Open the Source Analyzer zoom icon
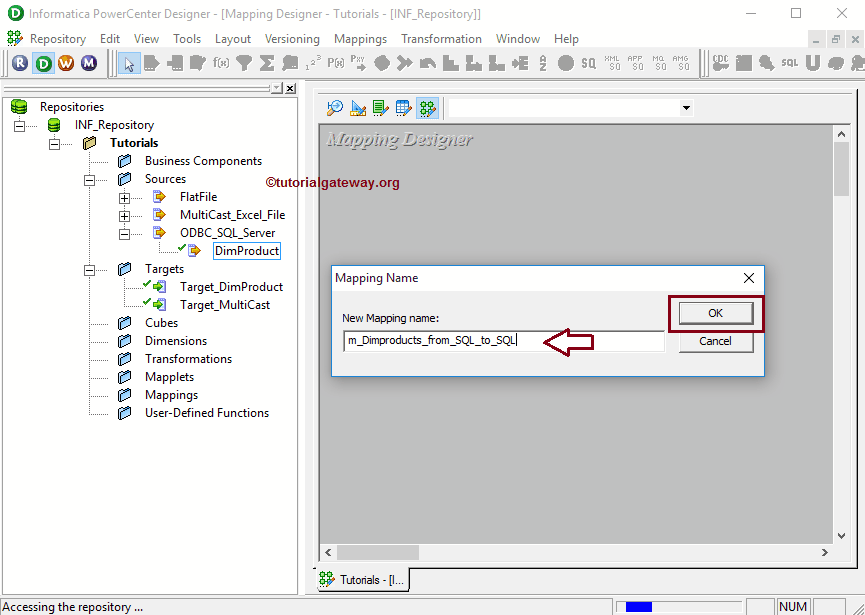865x615 pixels. click(x=333, y=108)
